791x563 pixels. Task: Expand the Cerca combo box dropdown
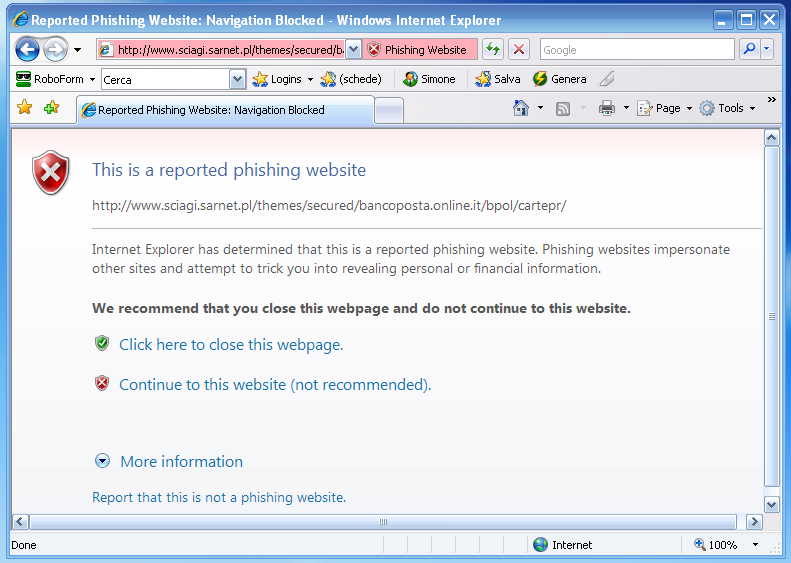point(237,79)
